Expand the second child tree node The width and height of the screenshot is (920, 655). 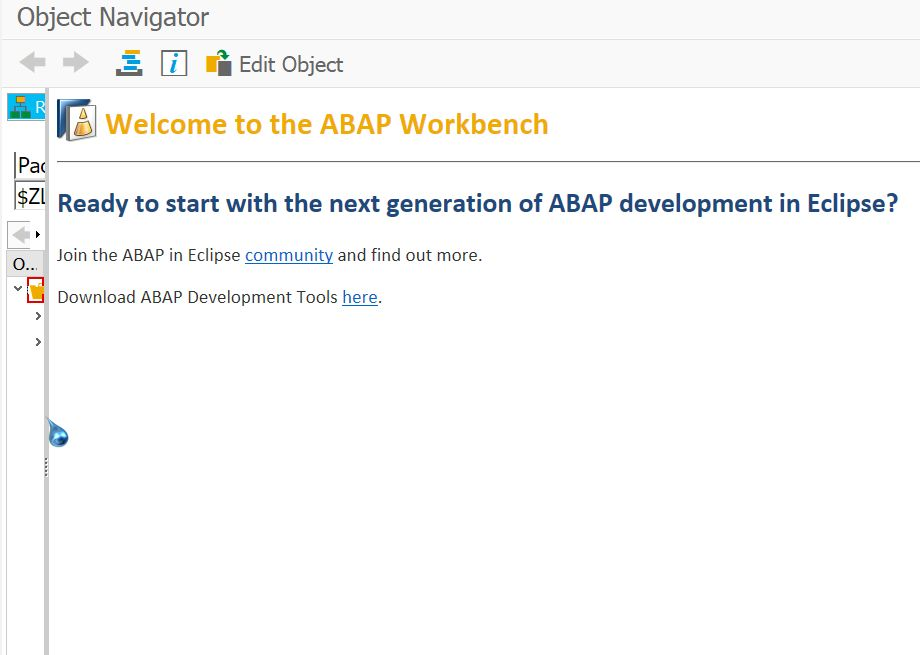[x=38, y=342]
